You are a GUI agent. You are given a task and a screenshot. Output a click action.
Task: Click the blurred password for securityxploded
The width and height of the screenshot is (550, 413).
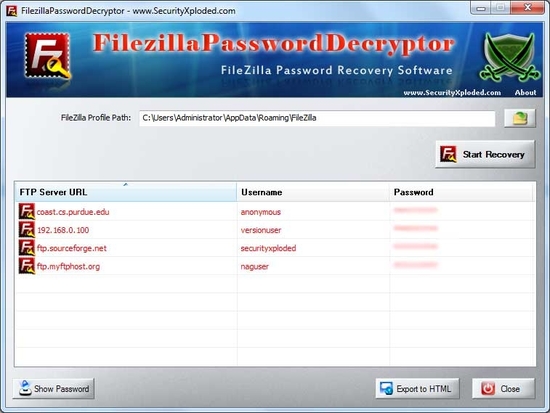(x=416, y=246)
